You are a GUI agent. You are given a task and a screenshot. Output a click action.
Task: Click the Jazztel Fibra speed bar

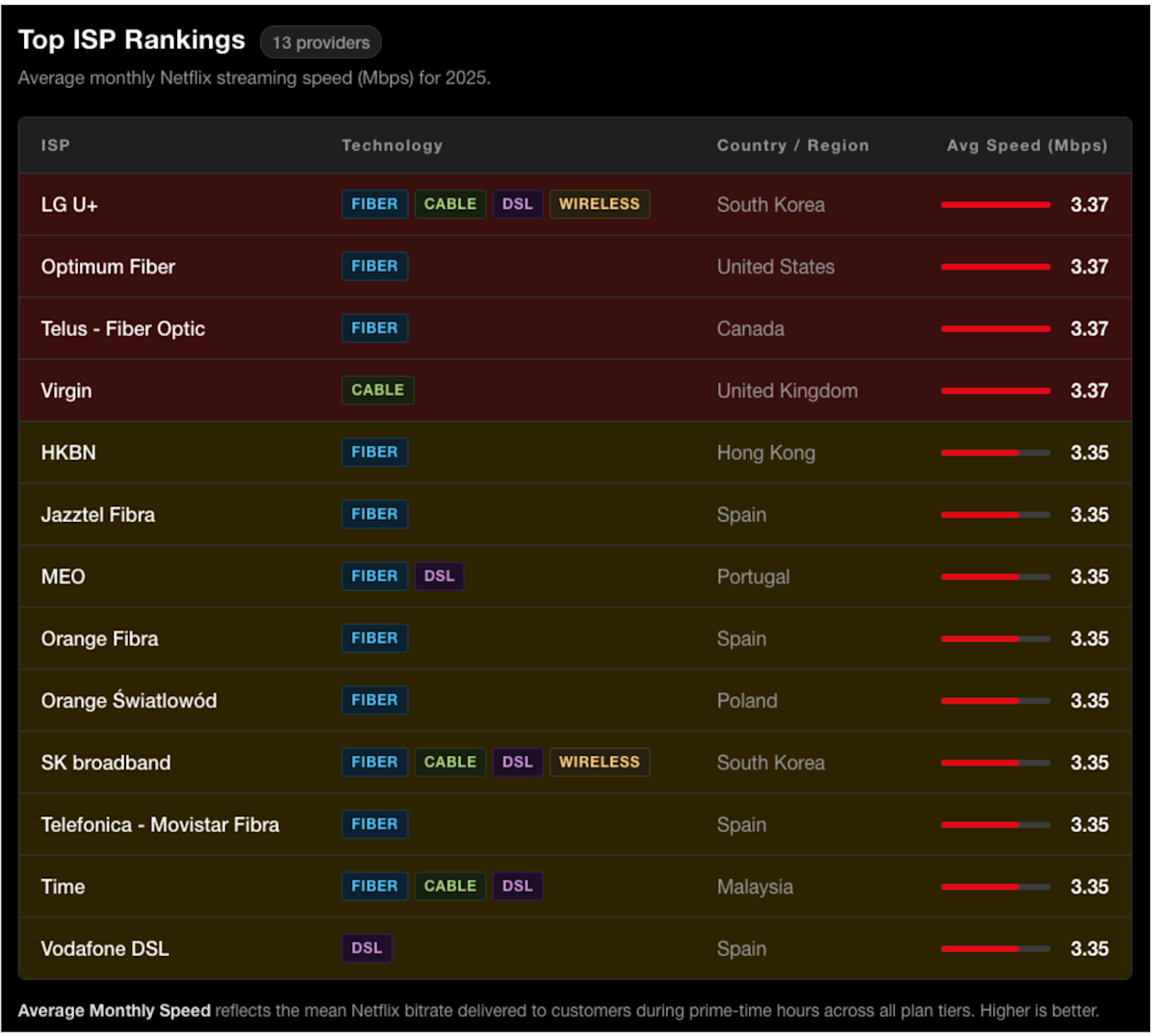tap(995, 515)
